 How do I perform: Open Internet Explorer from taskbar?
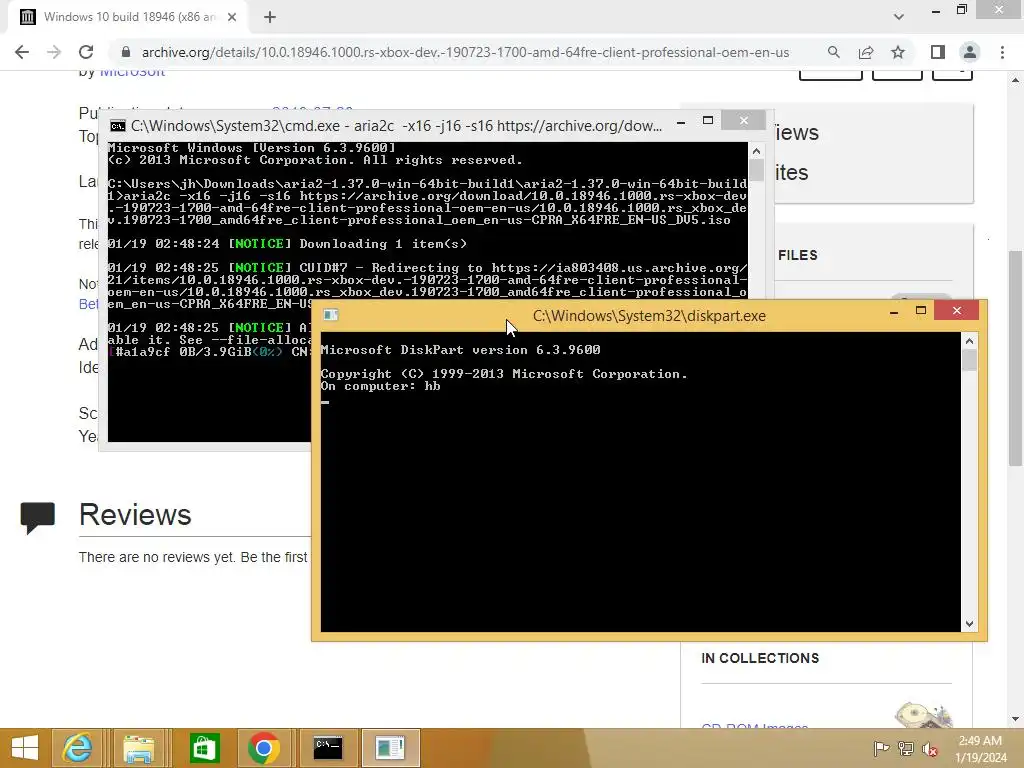[x=77, y=748]
